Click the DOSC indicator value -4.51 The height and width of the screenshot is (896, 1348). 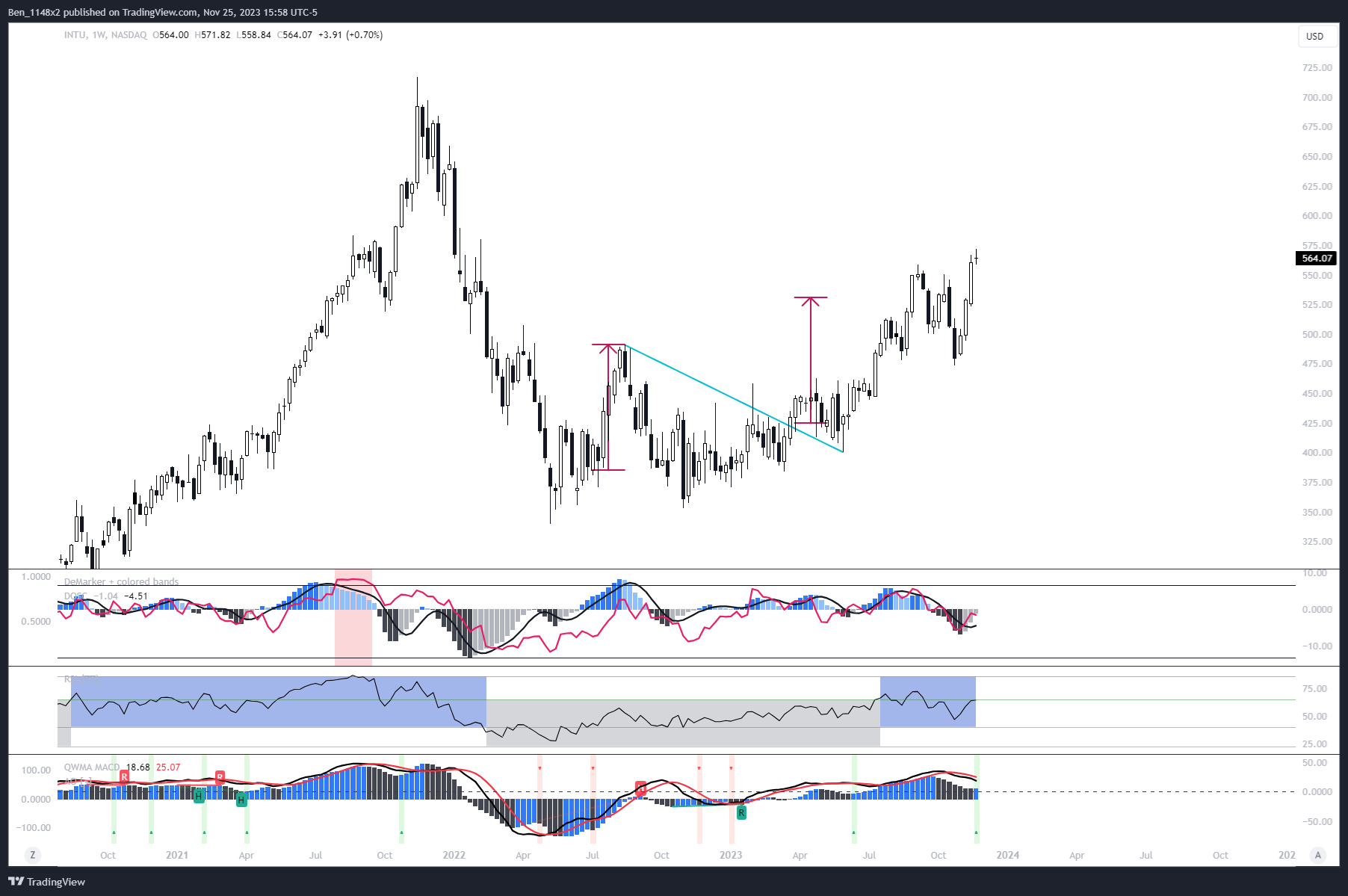(x=135, y=596)
